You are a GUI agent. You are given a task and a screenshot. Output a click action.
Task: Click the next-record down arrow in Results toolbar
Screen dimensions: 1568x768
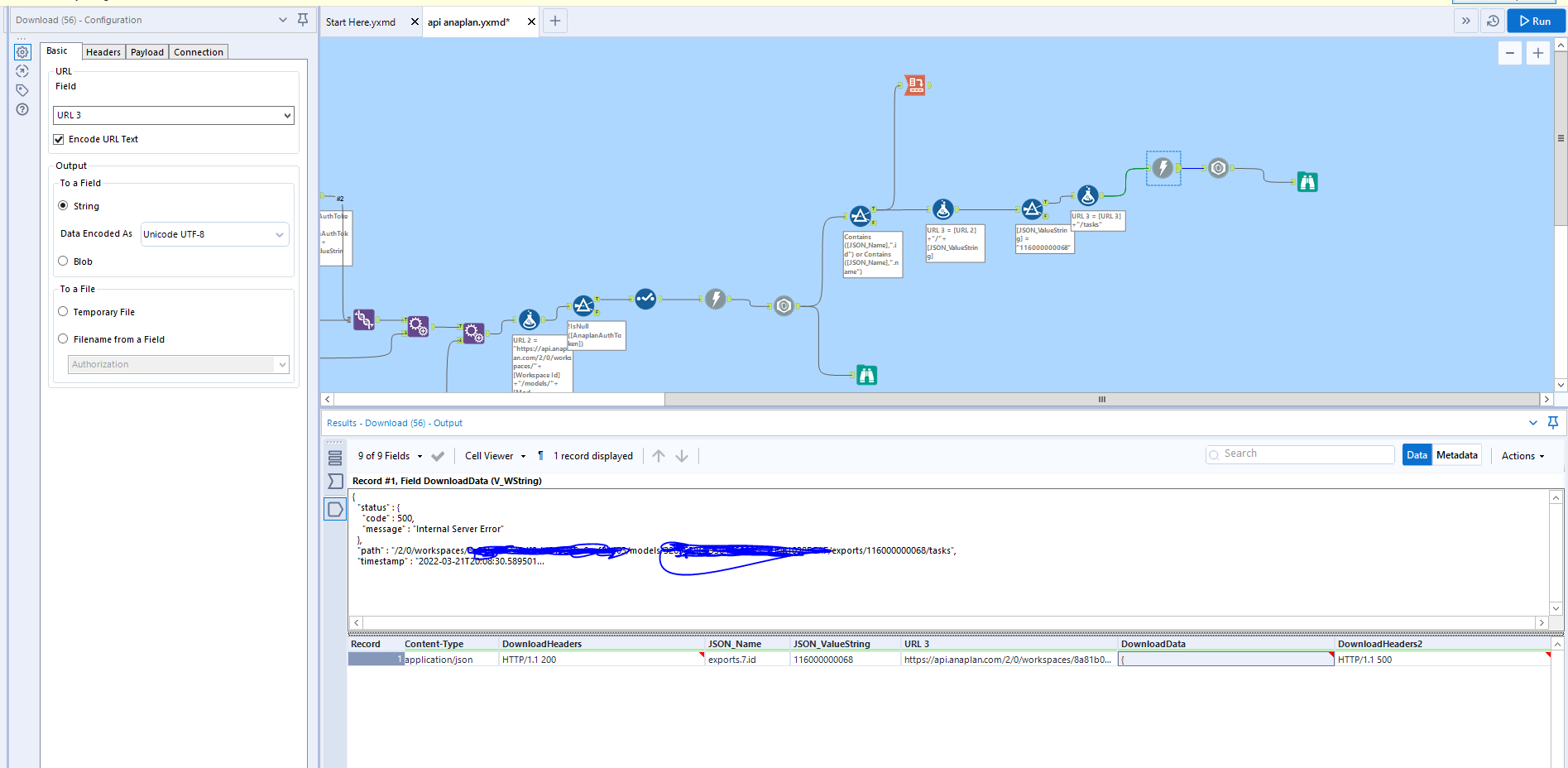682,455
